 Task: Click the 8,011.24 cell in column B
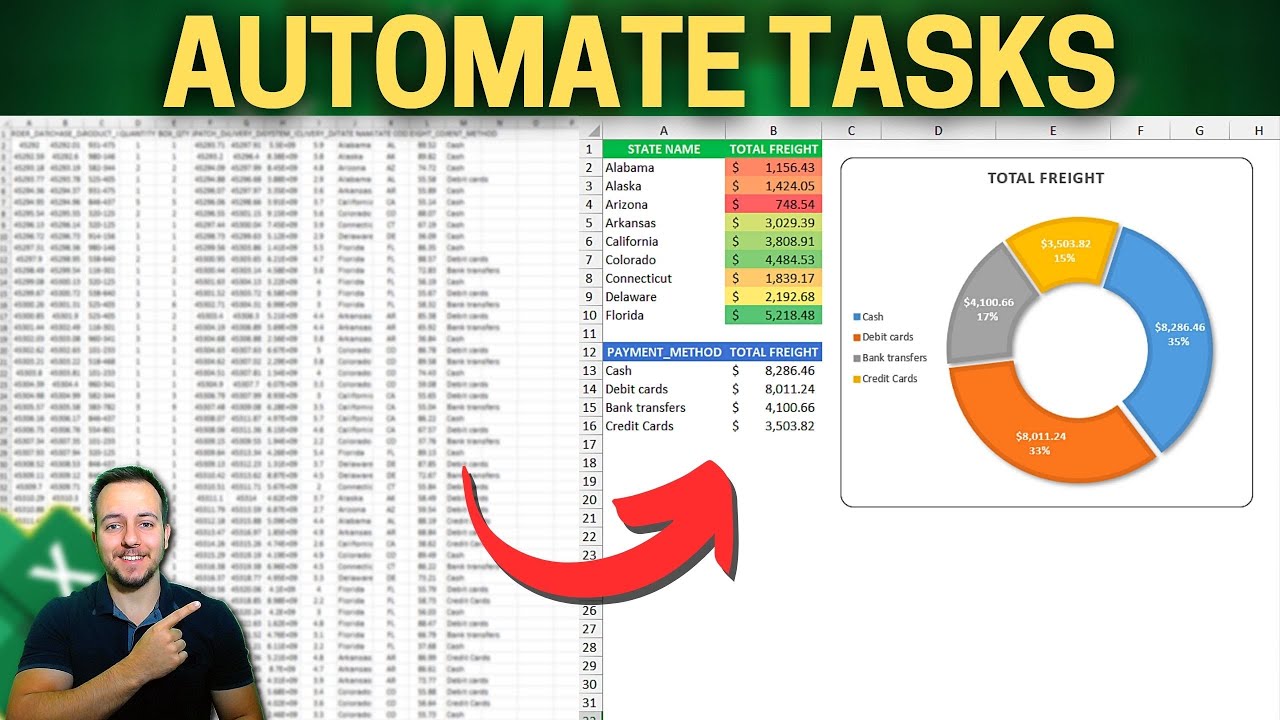point(774,389)
